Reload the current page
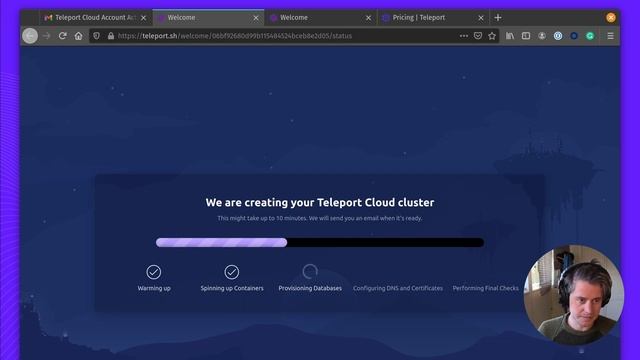This screenshot has width=640, height=360. coord(62,36)
